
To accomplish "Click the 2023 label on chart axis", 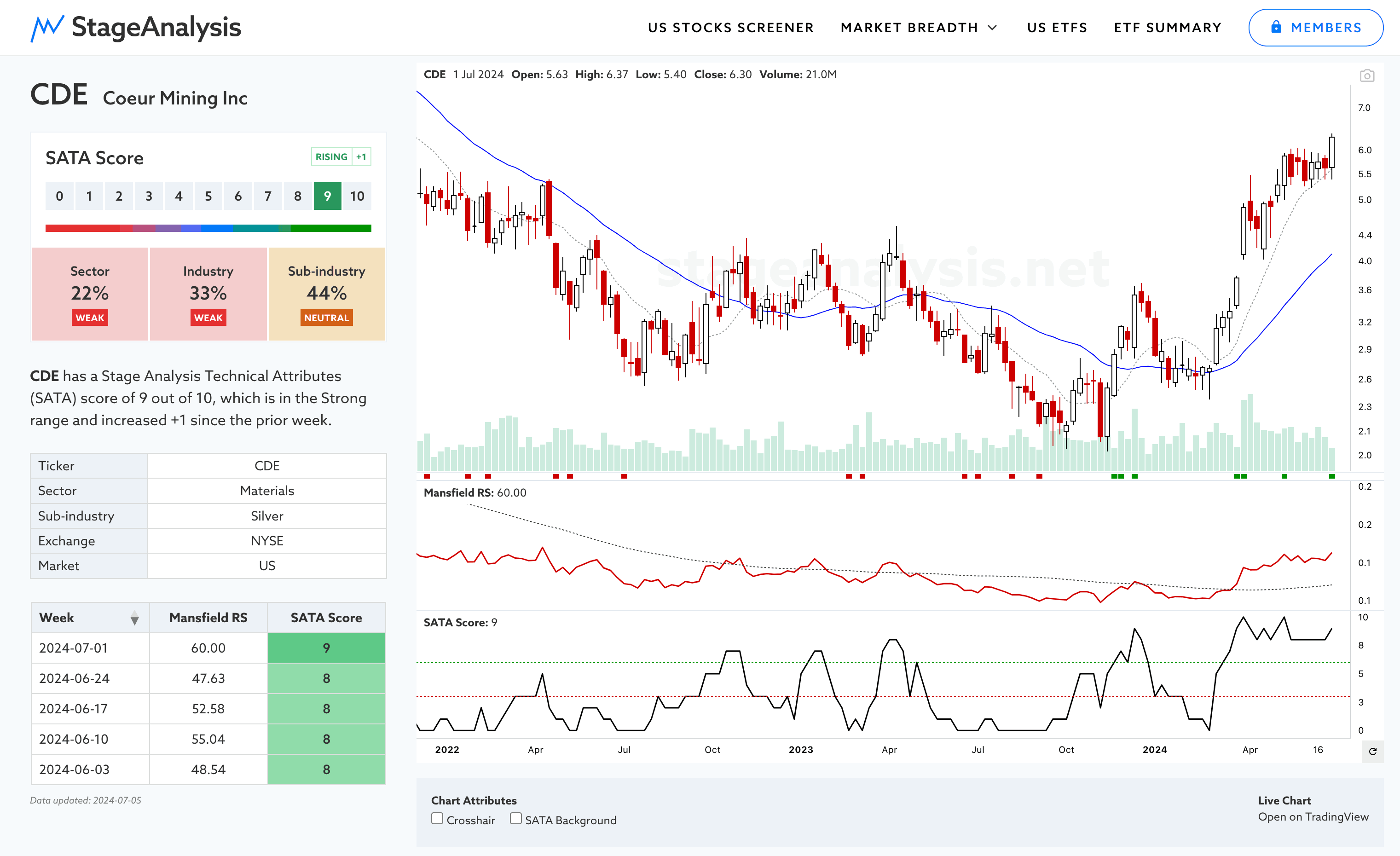I will (x=801, y=750).
